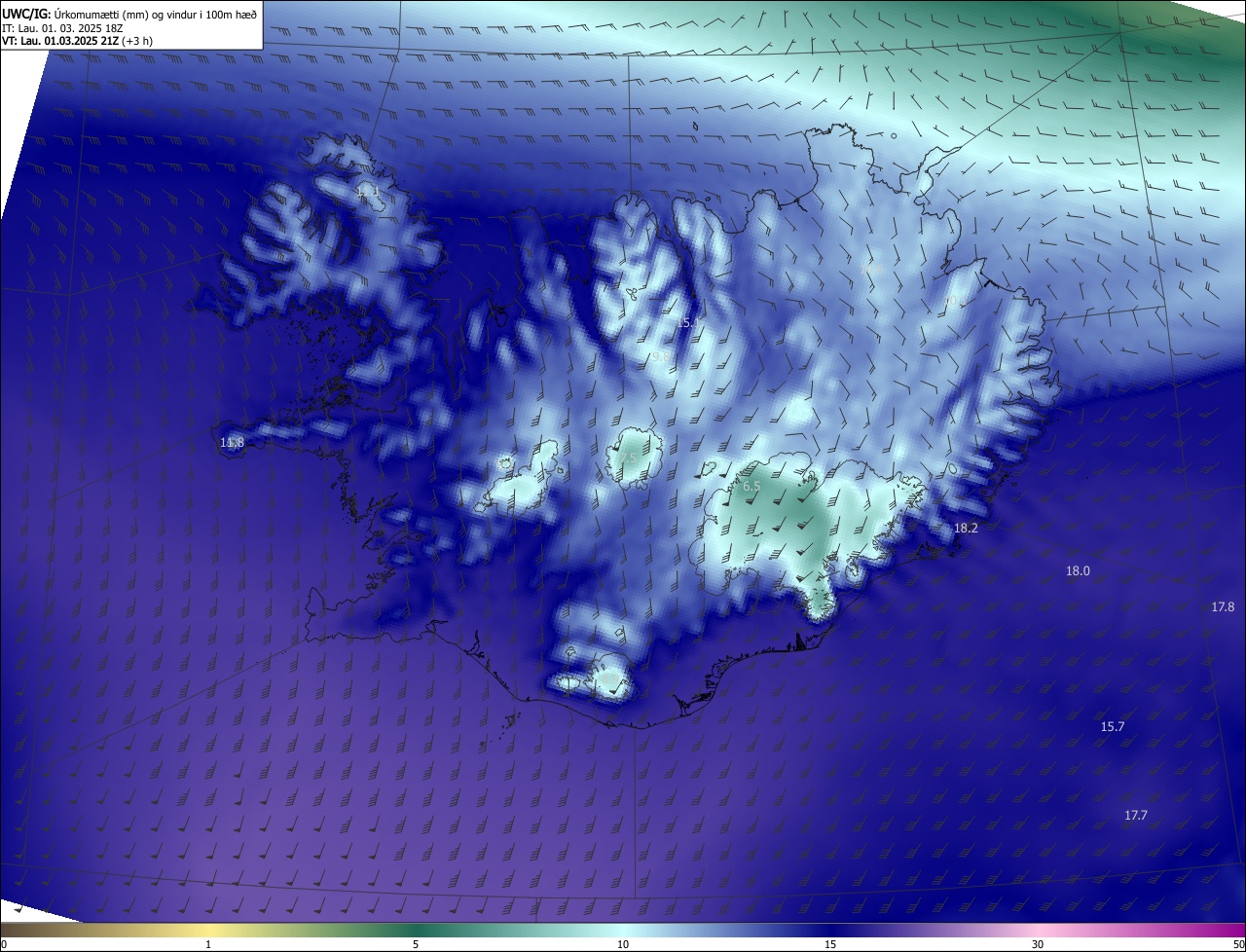Click the 7.5 value on Hofsjökull glacier
Screen dimensions: 1246x952
tap(627, 458)
